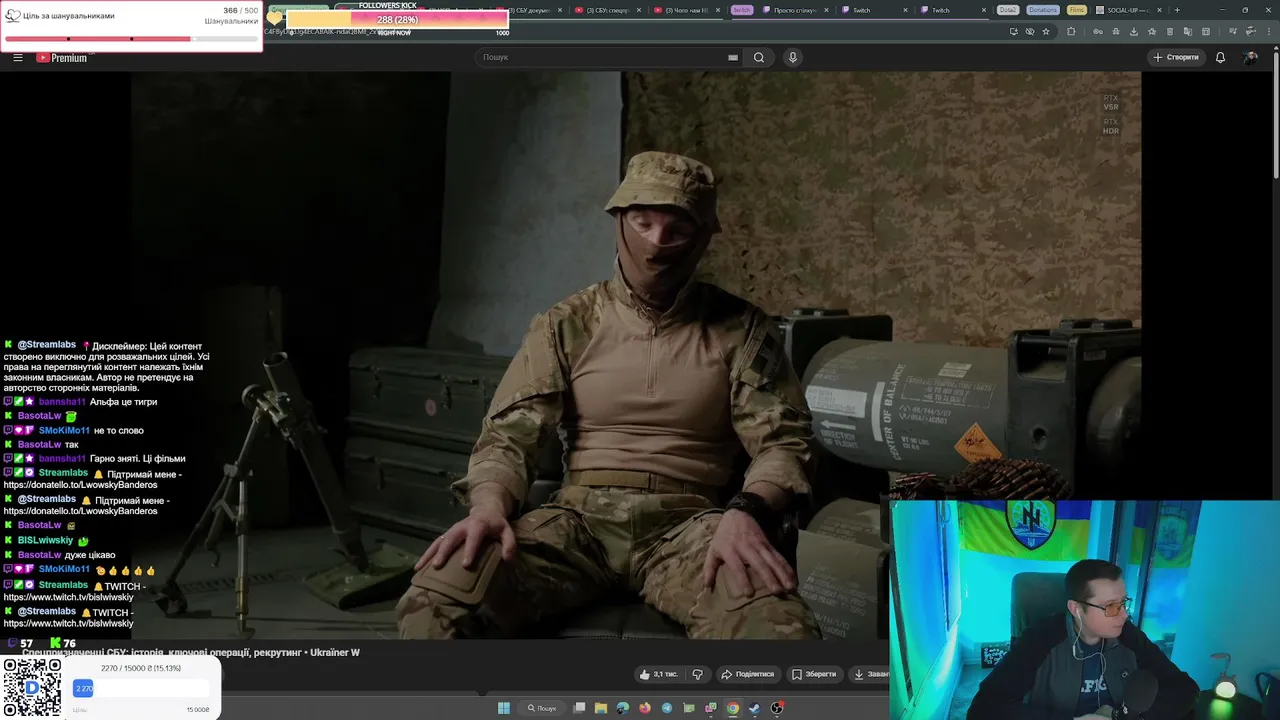Expand the Donations tab group
1280x720 pixels.
coord(1043,10)
